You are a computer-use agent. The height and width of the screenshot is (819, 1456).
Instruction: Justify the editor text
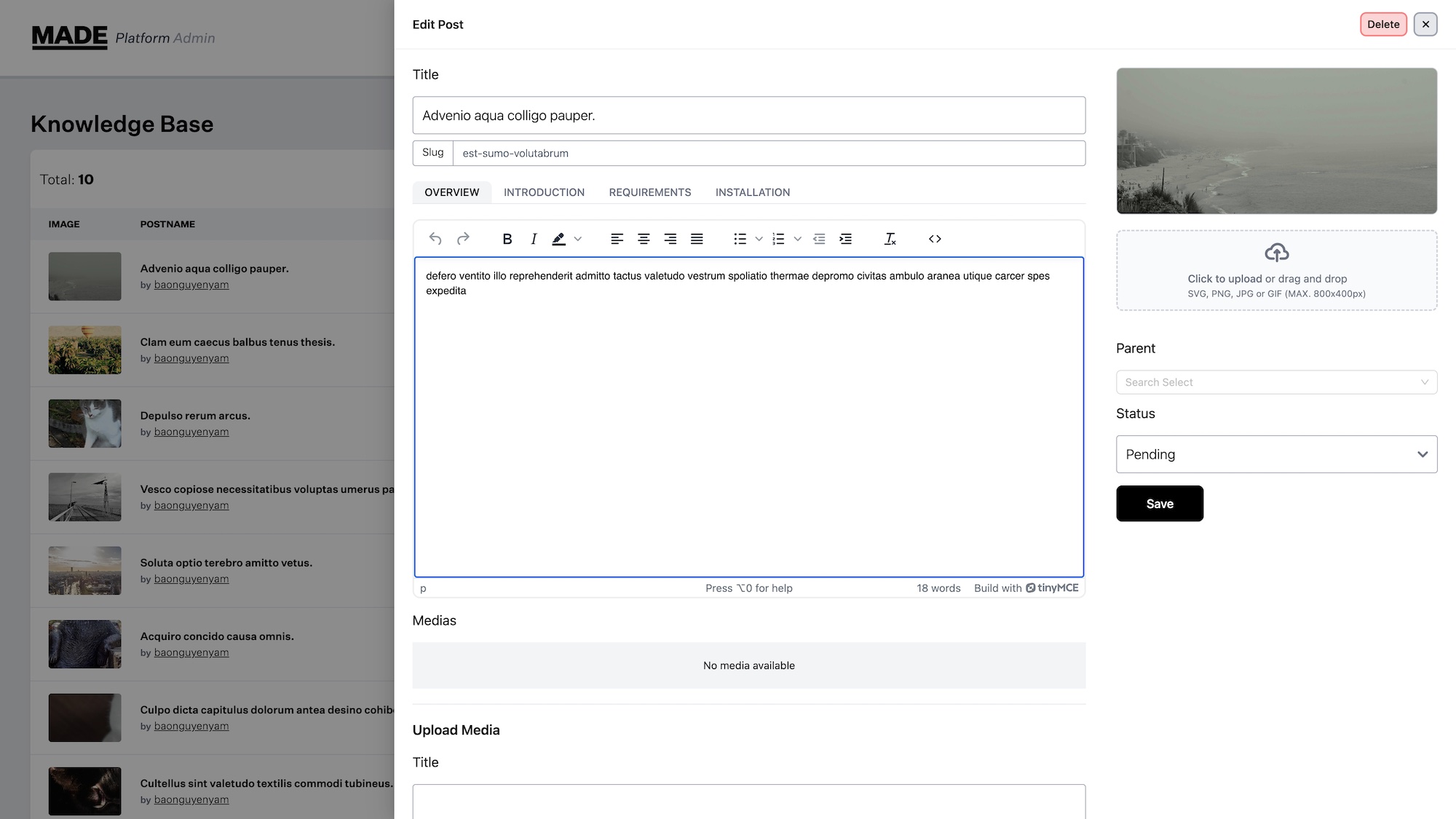(697, 239)
